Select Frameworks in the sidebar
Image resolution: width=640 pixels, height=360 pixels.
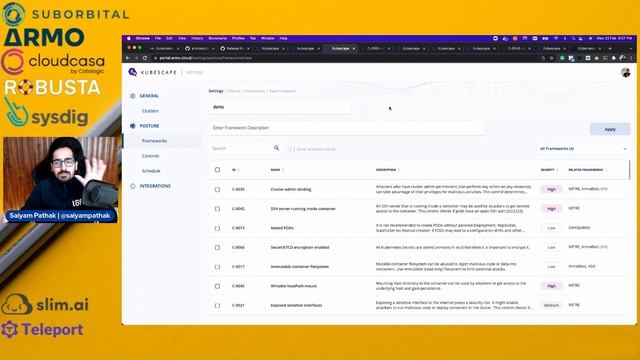click(154, 141)
